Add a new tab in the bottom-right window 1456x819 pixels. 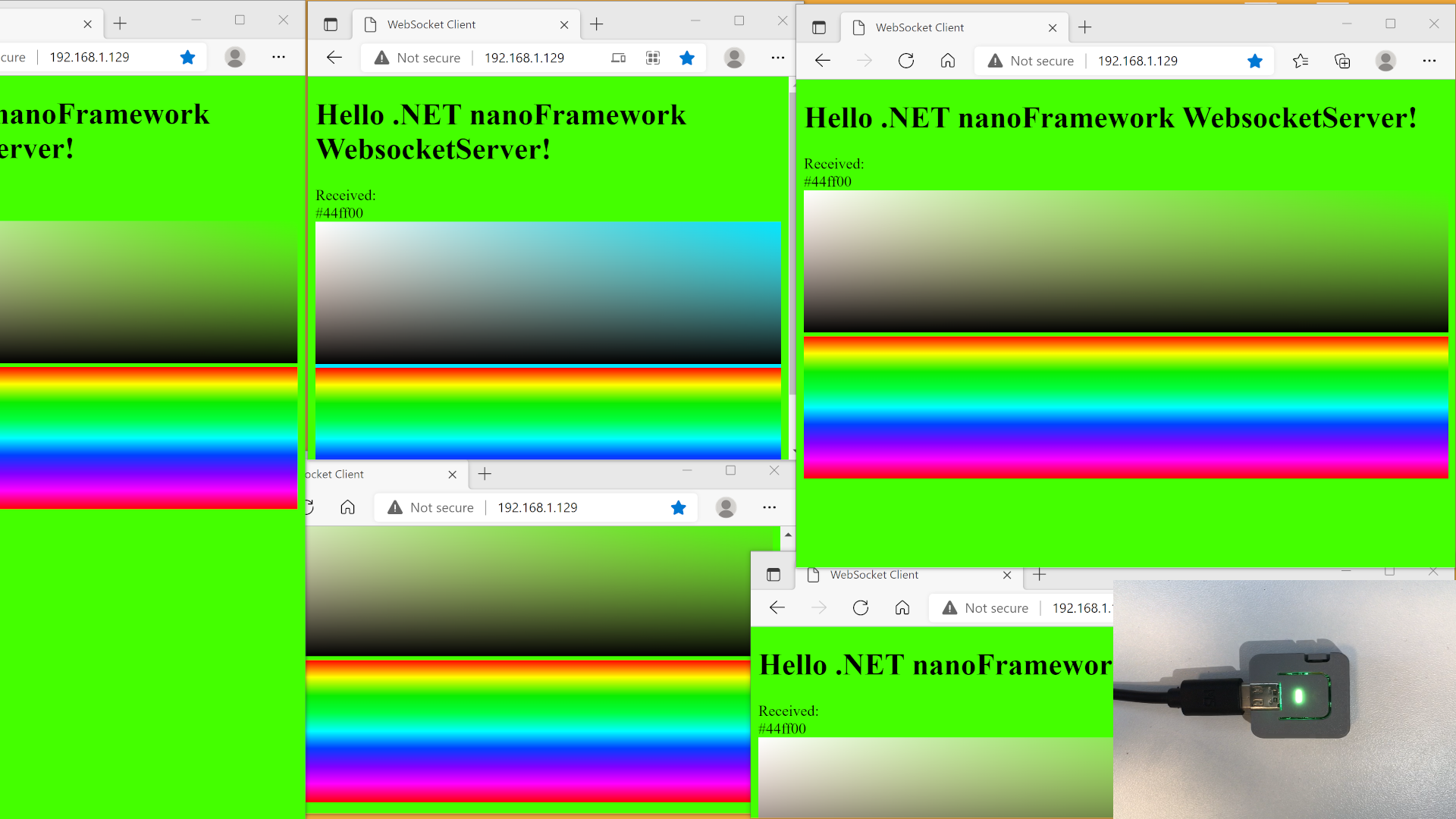[x=1040, y=575]
